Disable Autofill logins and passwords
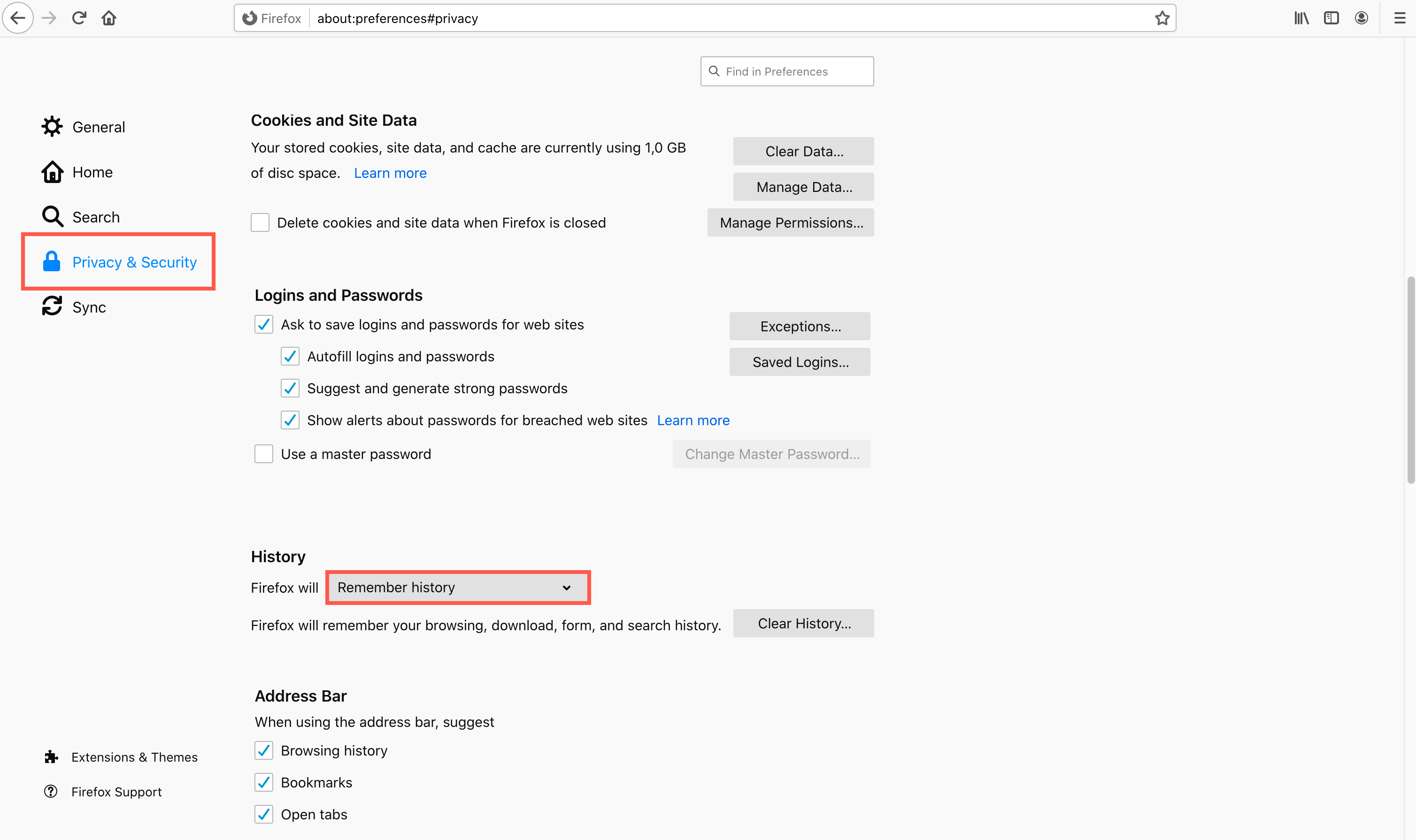1416x840 pixels. tap(290, 356)
